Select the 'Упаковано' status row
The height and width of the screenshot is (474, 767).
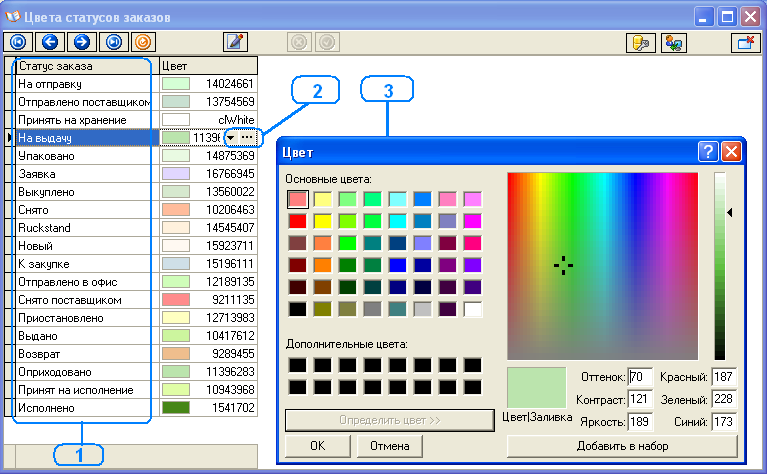click(x=85, y=156)
